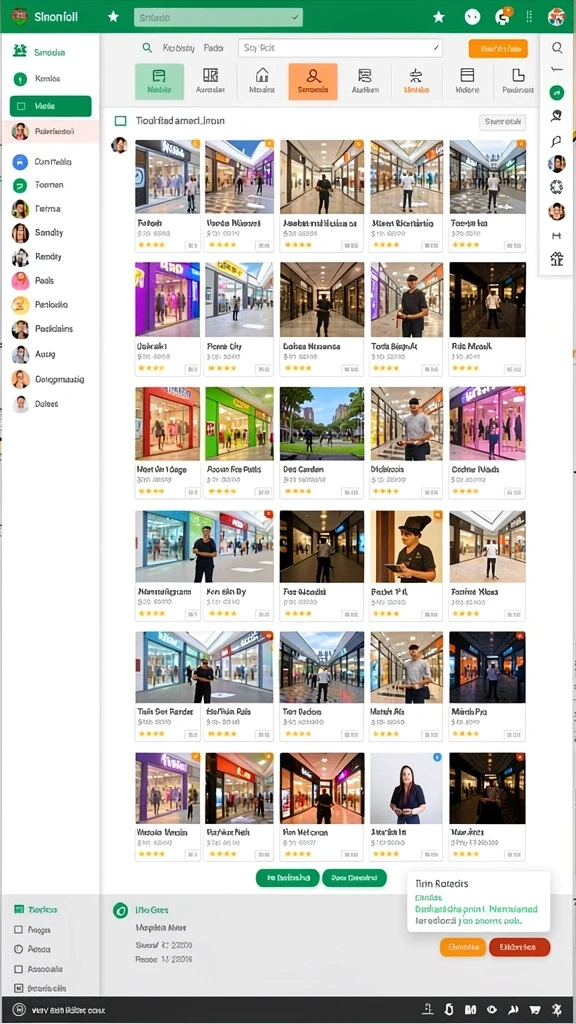Click the eye icon in the bottom taskbar
Screen dimensions: 576x1024
(x=492, y=1010)
